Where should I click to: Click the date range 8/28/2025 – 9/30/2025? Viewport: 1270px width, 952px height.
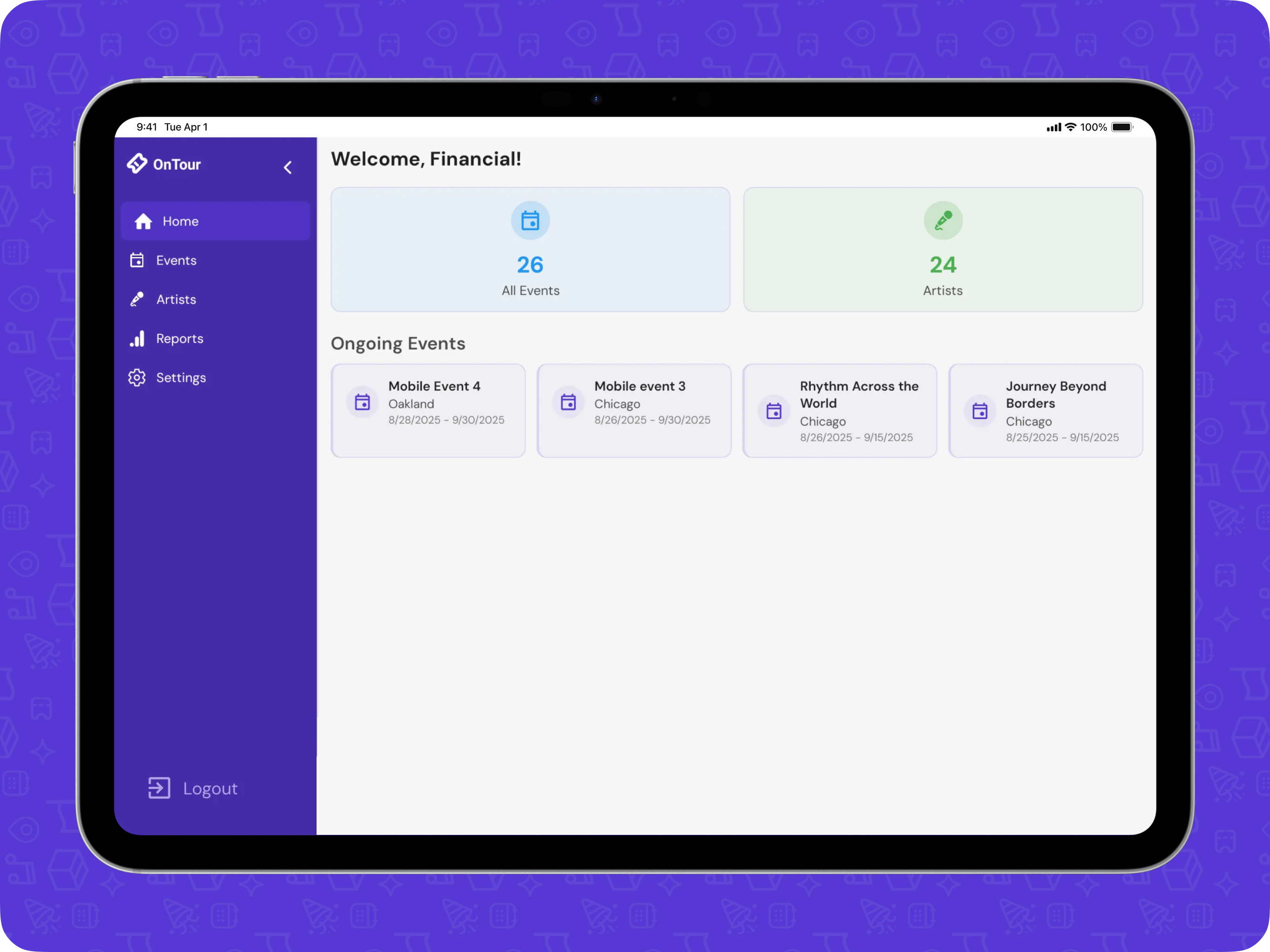click(446, 420)
